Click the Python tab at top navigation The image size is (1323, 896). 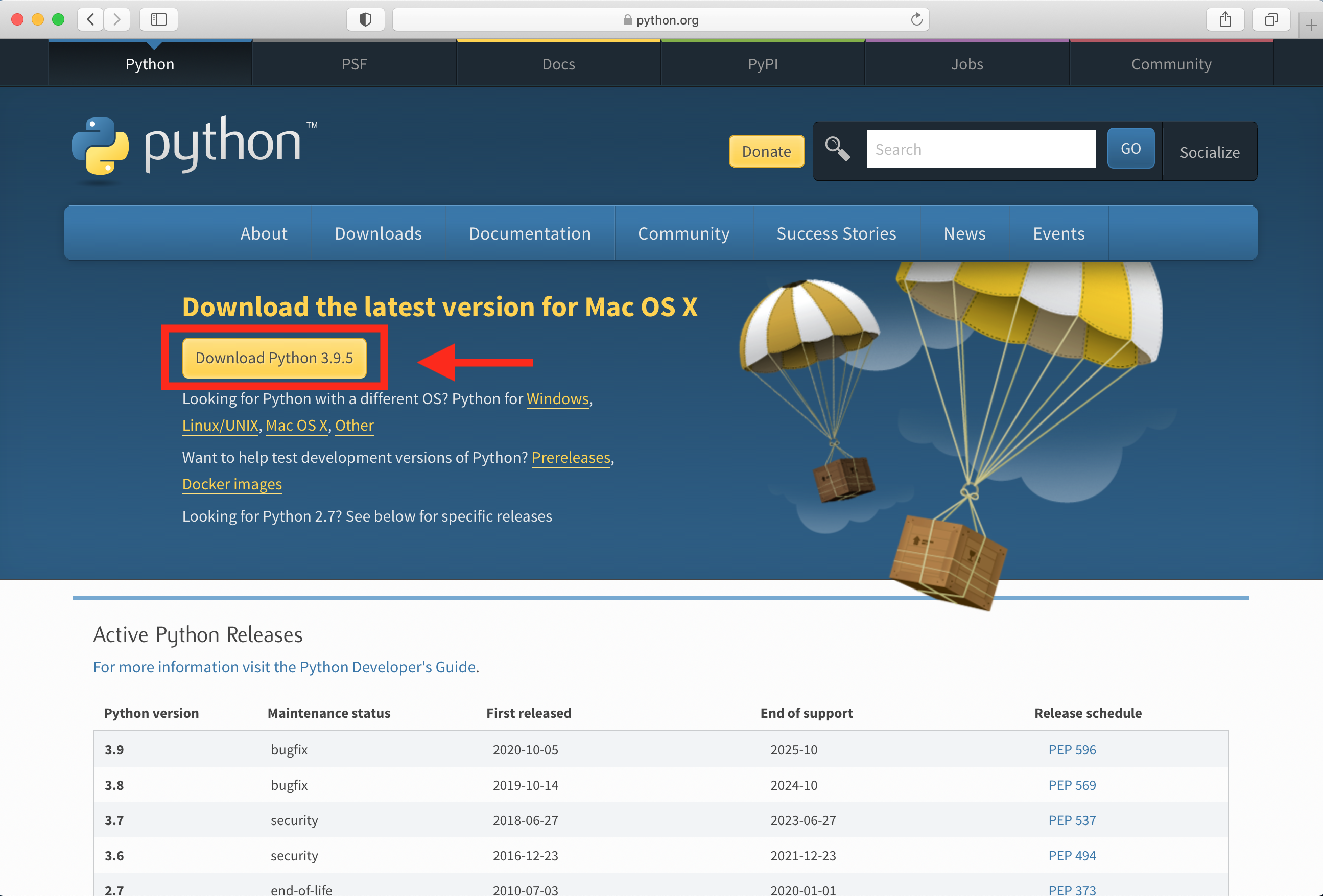pyautogui.click(x=149, y=63)
